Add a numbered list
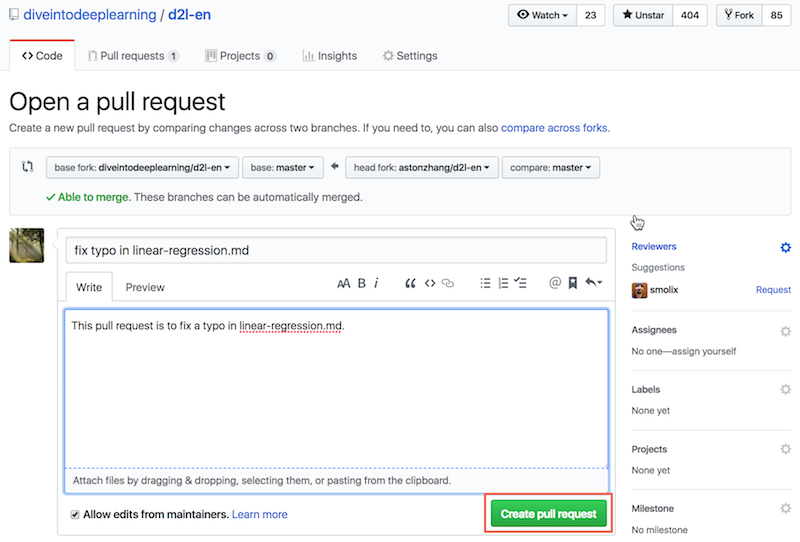 pyautogui.click(x=503, y=283)
